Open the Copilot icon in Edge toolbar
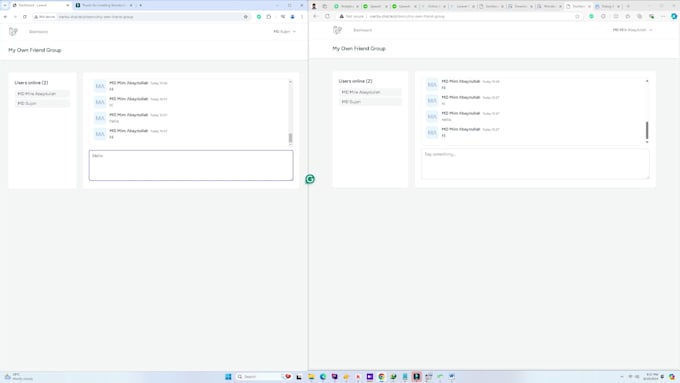 pyautogui.click(x=673, y=16)
